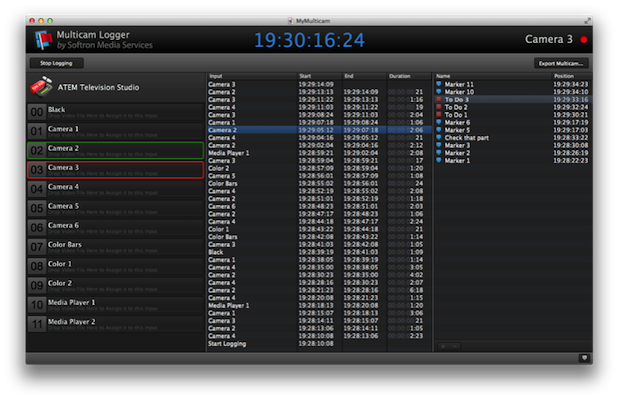Image resolution: width=619 pixels, height=400 pixels.
Task: Add a marker with the plus button
Action: tap(443, 346)
